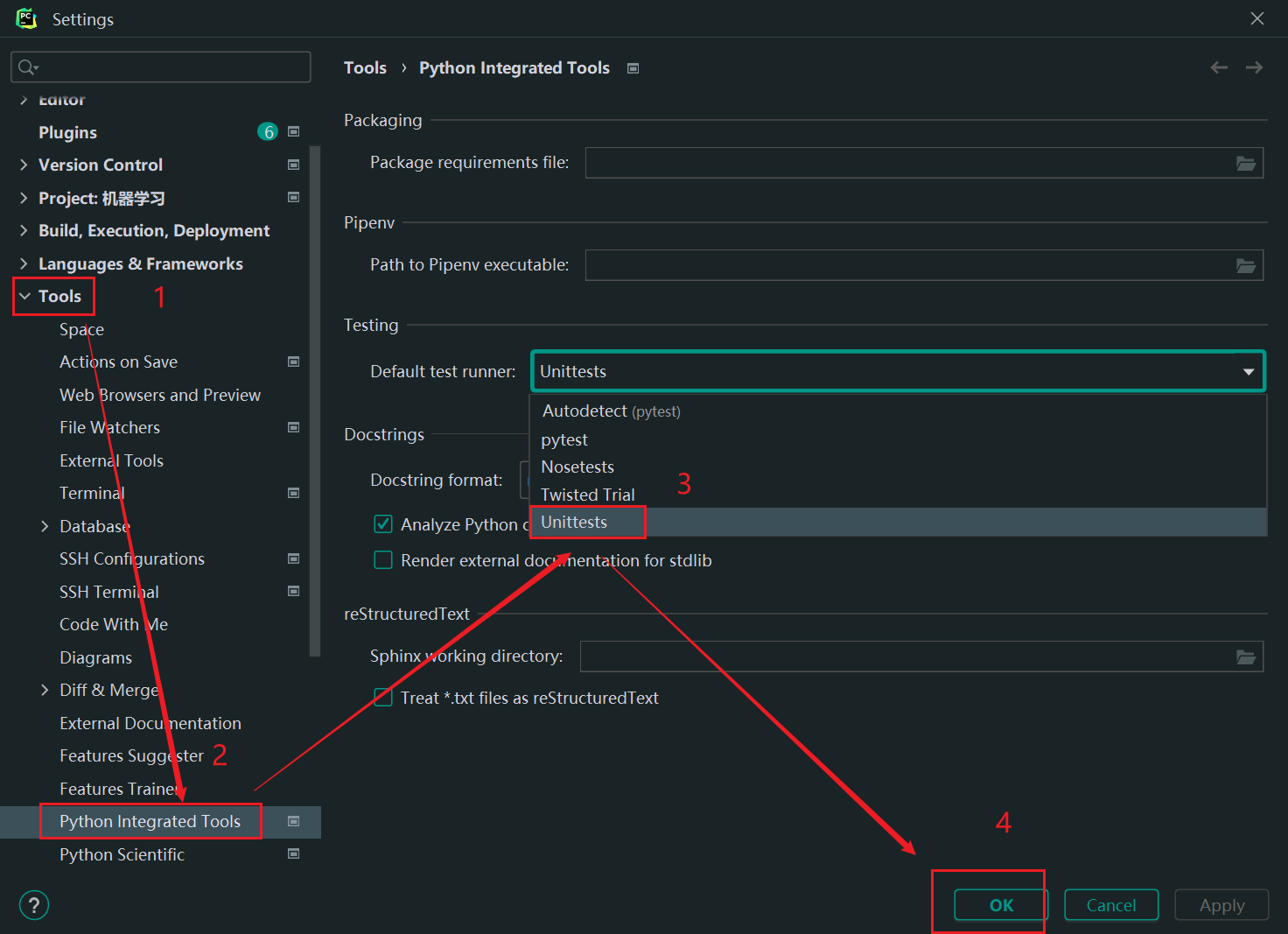
Task: Enable Render external documentation for stdlib
Action: pos(383,559)
